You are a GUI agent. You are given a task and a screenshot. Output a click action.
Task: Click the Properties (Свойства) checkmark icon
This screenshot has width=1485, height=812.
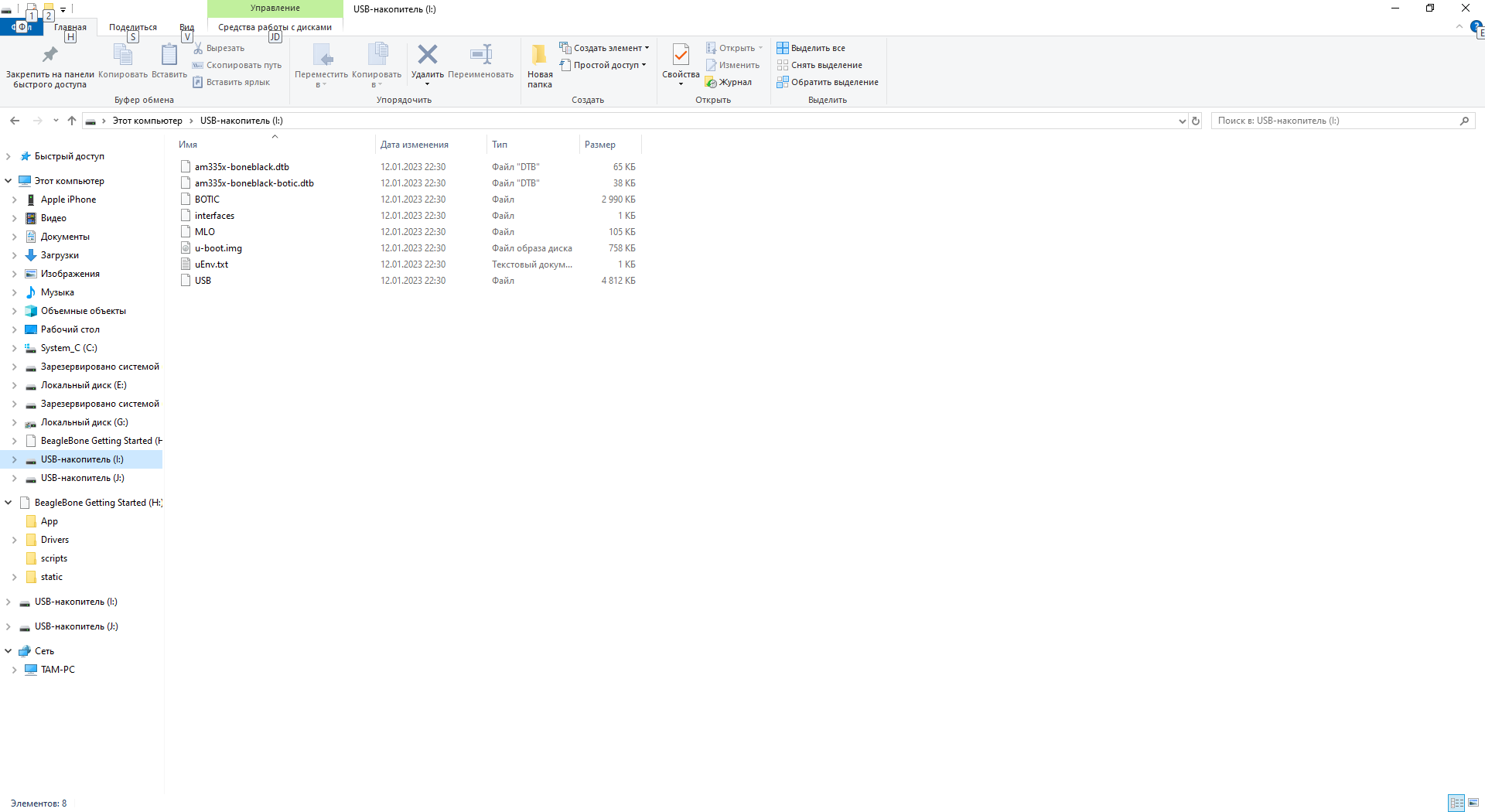[x=681, y=55]
